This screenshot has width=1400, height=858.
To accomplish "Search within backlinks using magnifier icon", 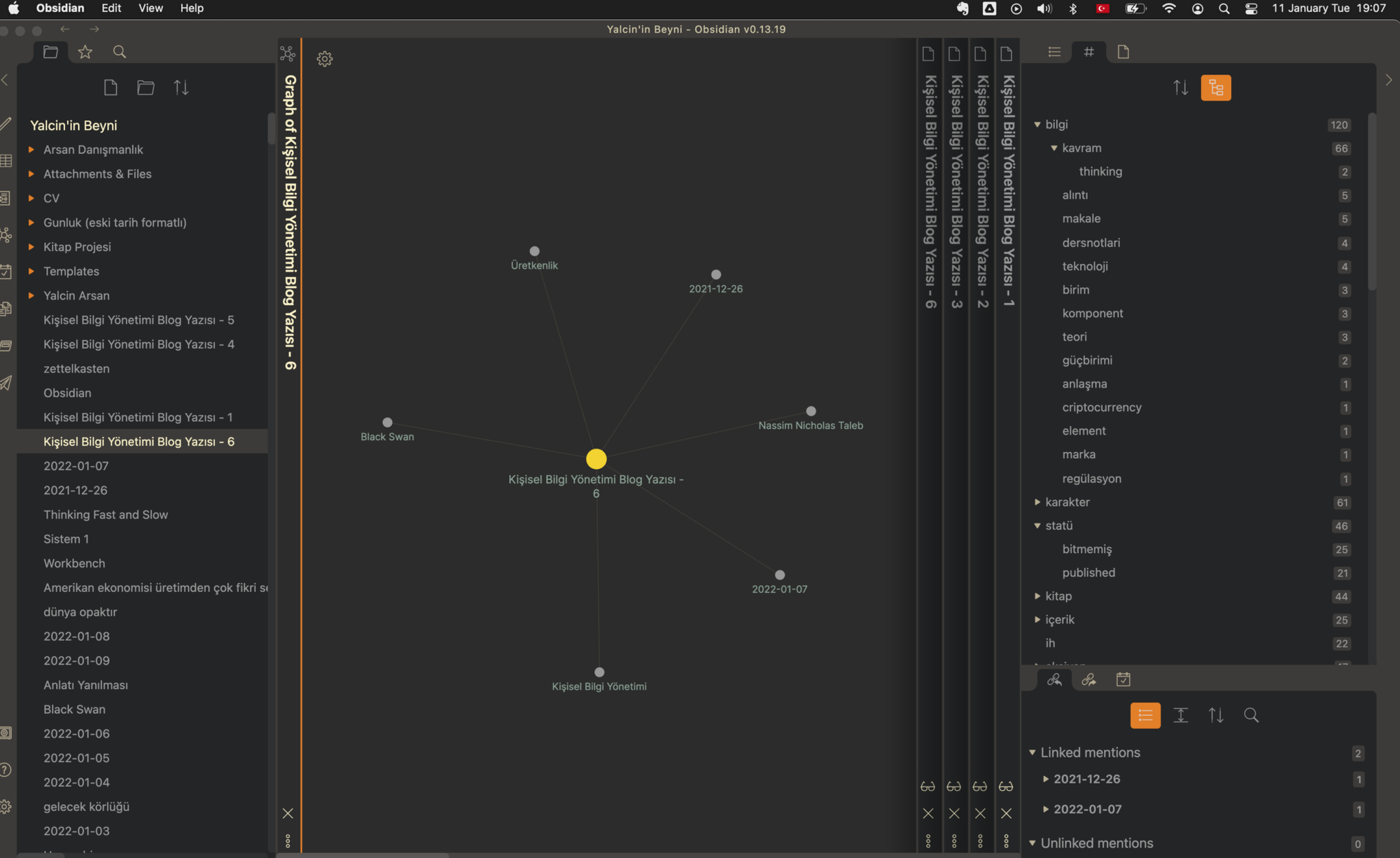I will (x=1251, y=715).
